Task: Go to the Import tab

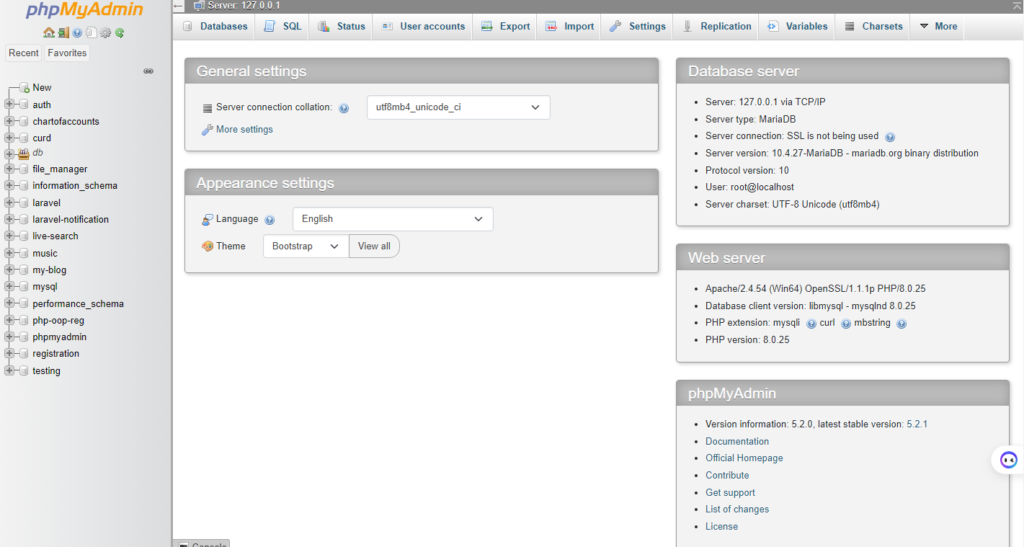Action: [x=569, y=27]
